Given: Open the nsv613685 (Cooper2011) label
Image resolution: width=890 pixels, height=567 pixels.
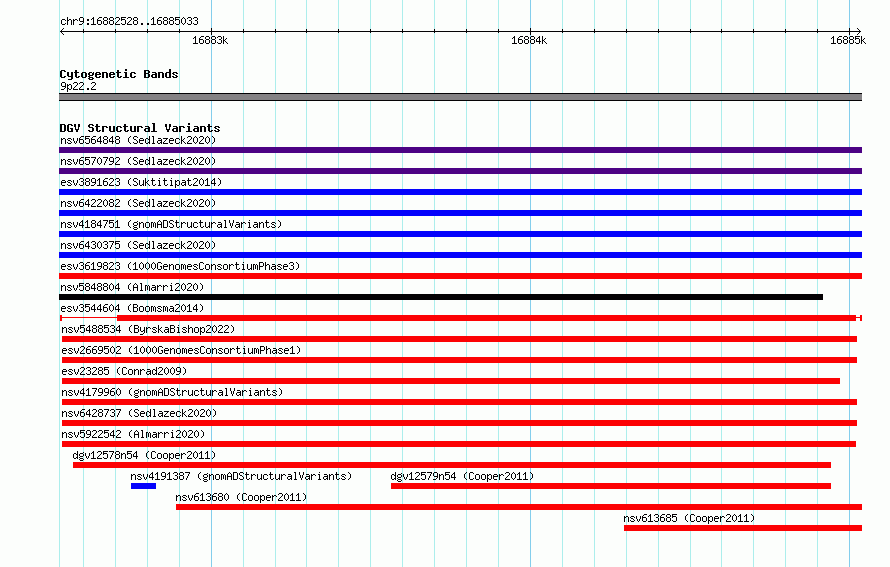Looking at the screenshot, I should coord(689,518).
